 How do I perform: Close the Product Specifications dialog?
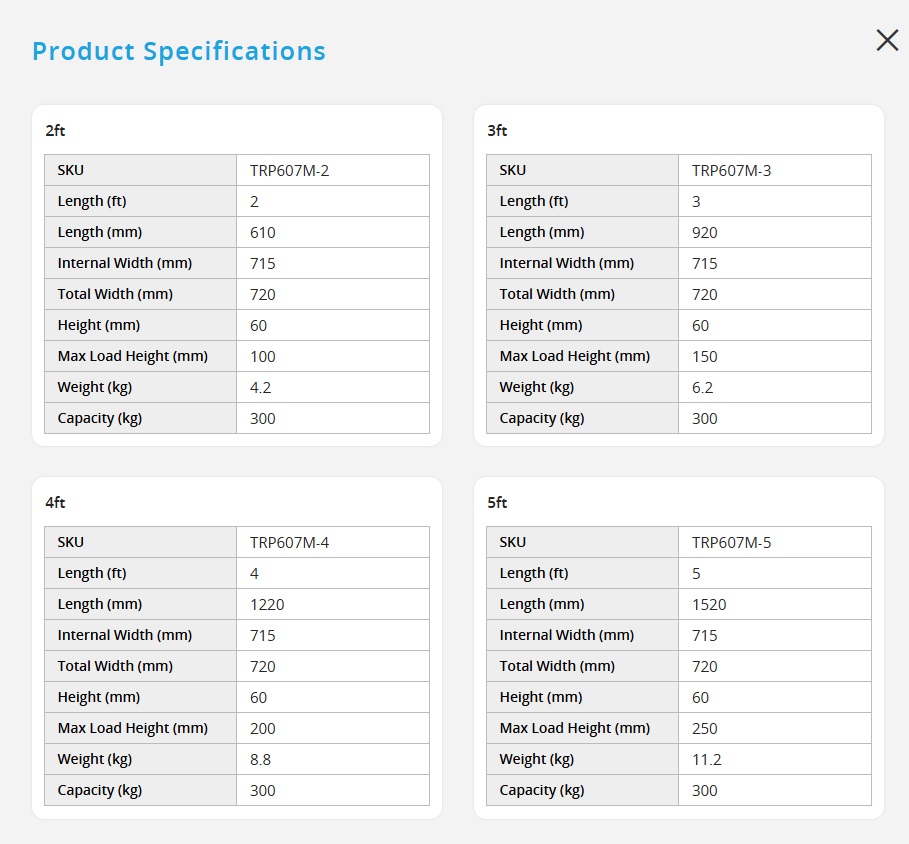(x=887, y=41)
